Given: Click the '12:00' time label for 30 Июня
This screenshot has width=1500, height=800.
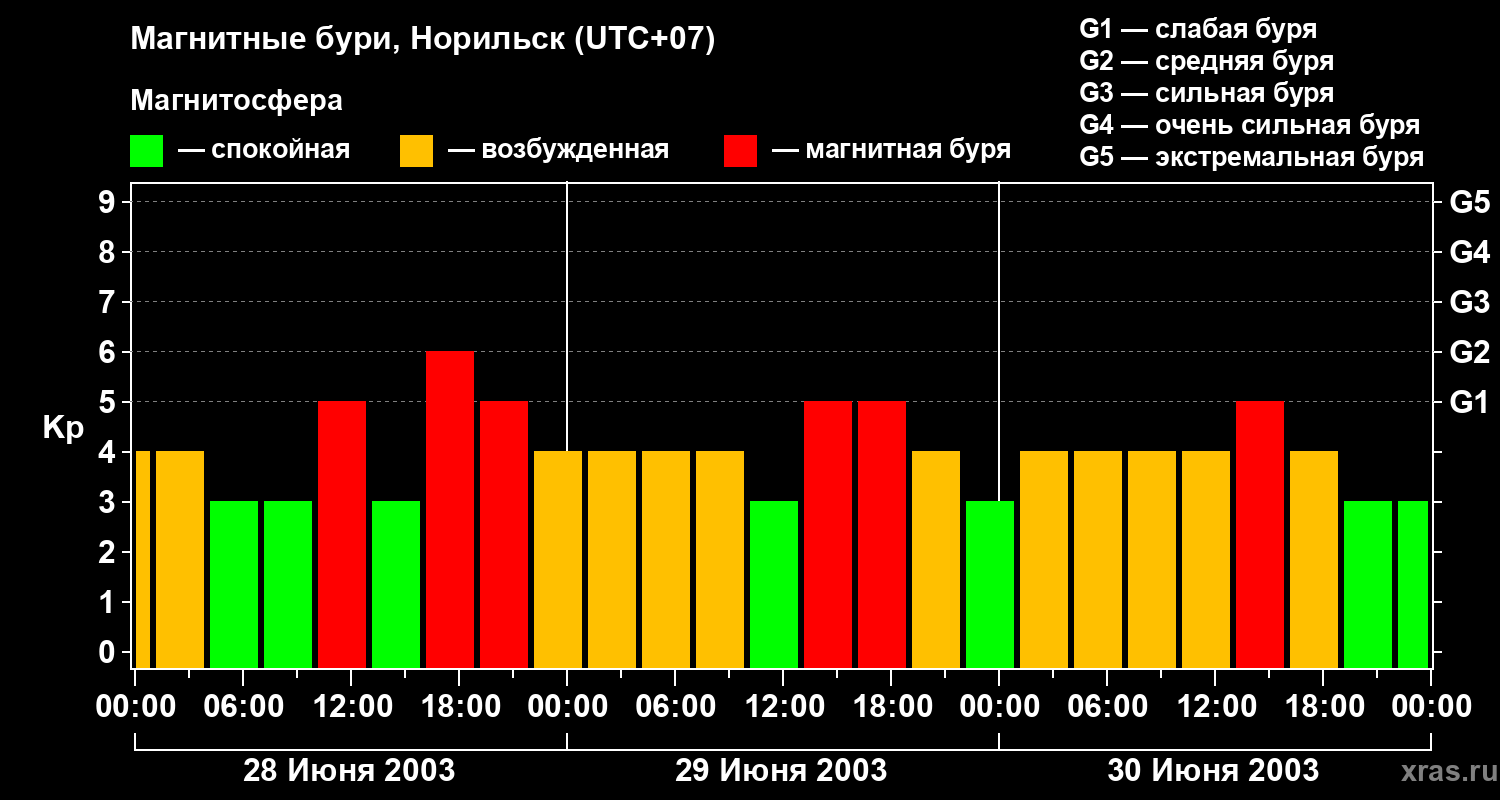Looking at the screenshot, I should tap(1215, 706).
